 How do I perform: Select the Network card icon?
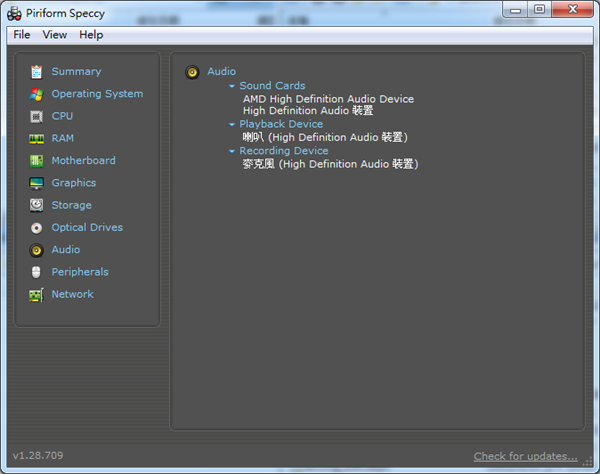click(x=36, y=295)
